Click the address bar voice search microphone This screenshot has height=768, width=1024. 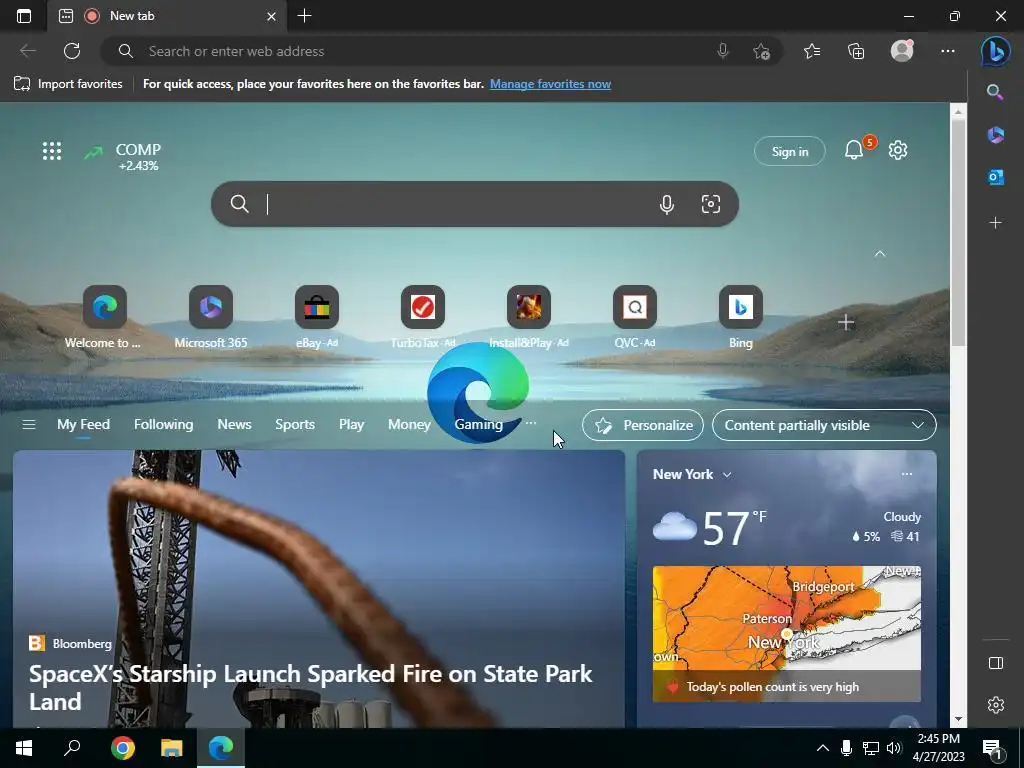click(x=722, y=51)
